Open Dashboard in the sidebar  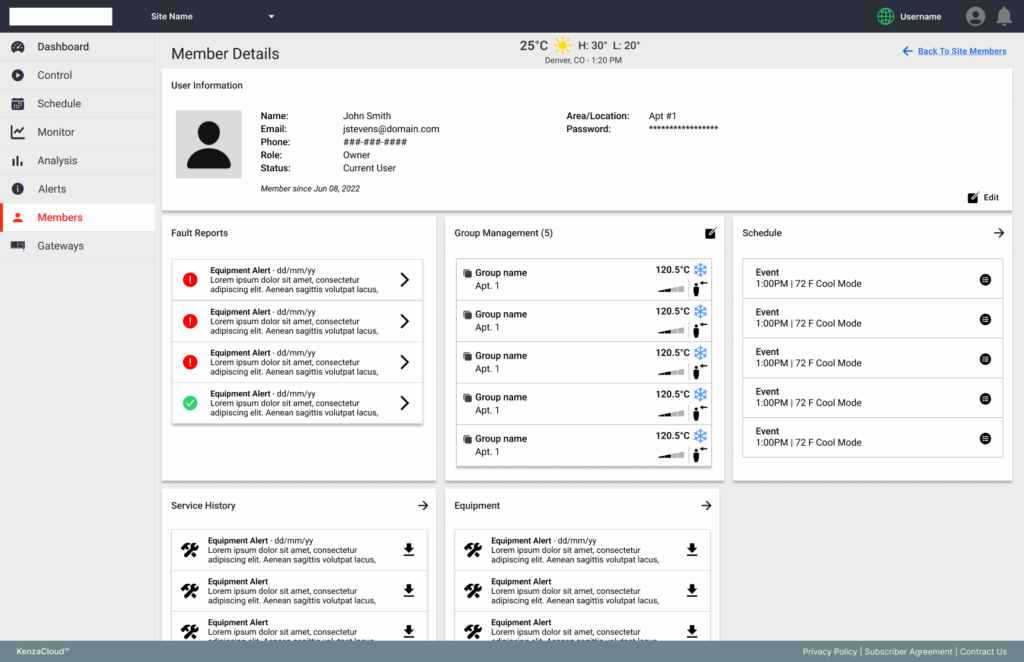(x=63, y=47)
